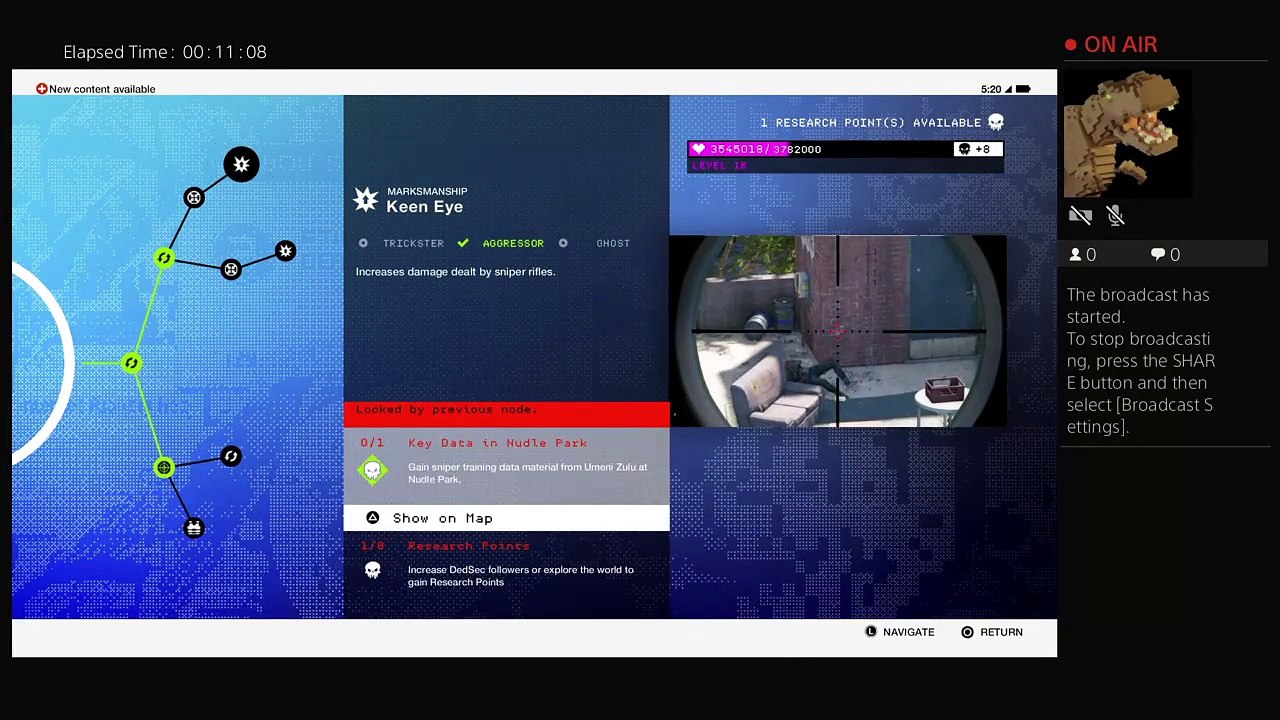Click the green diamond skull Key Data icon
The image size is (1280, 720).
(x=373, y=470)
